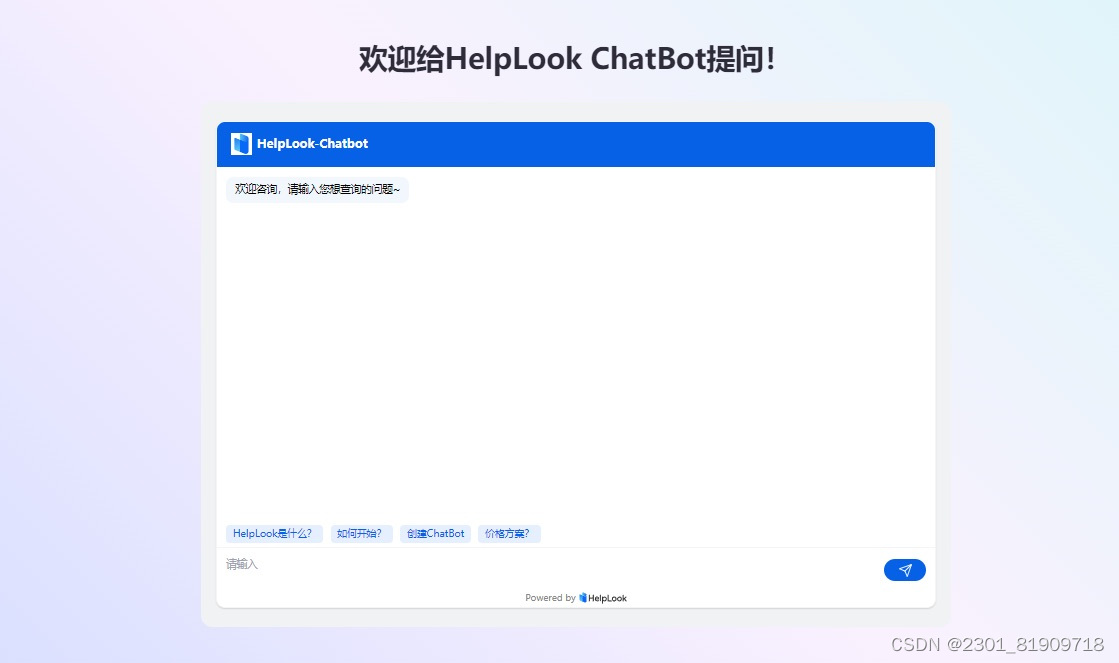Viewport: 1119px width, 663px height.
Task: Select the HelpLook是什么? quick question chip
Action: click(274, 533)
